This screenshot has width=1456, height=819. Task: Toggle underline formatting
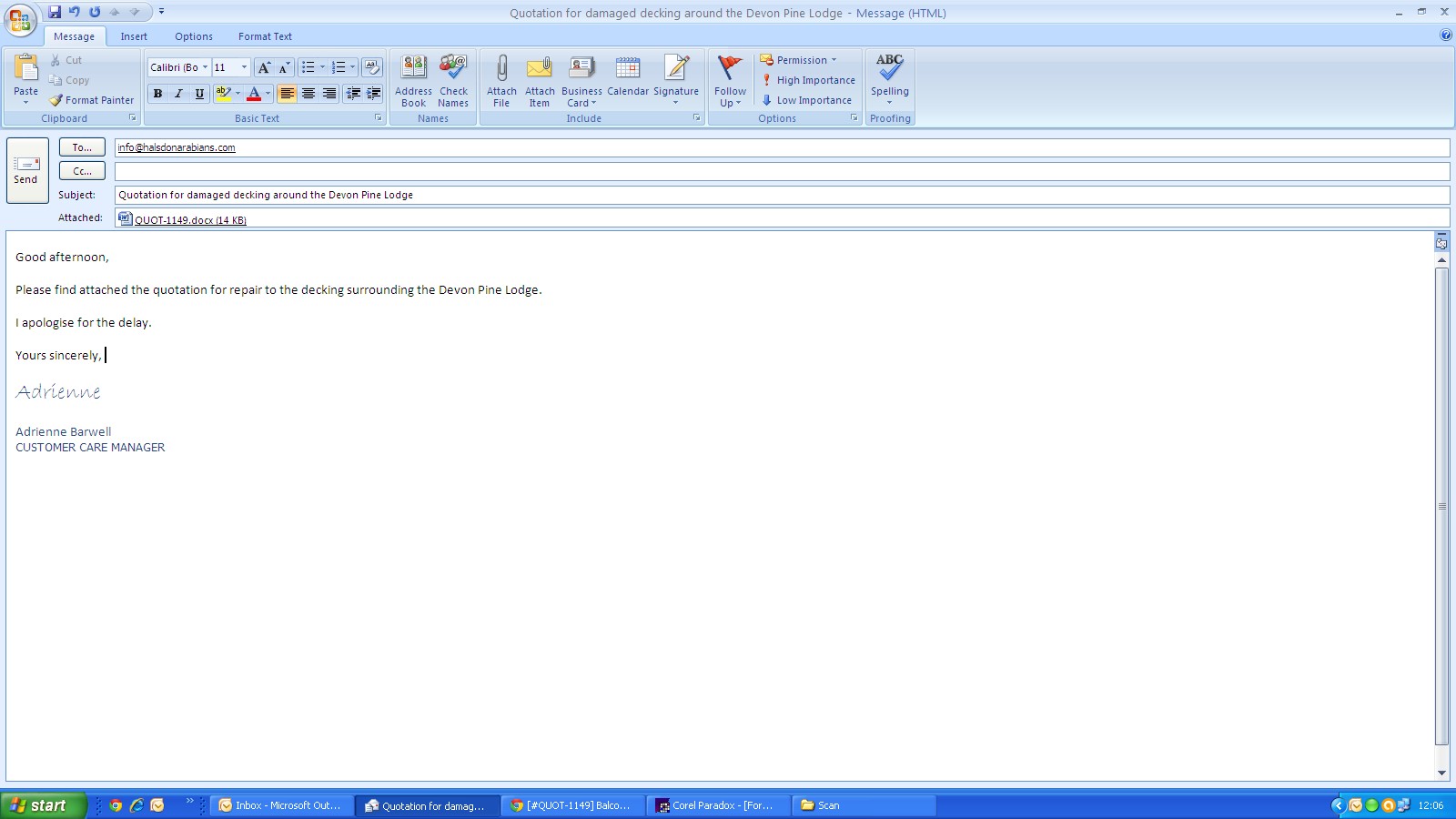coord(199,94)
